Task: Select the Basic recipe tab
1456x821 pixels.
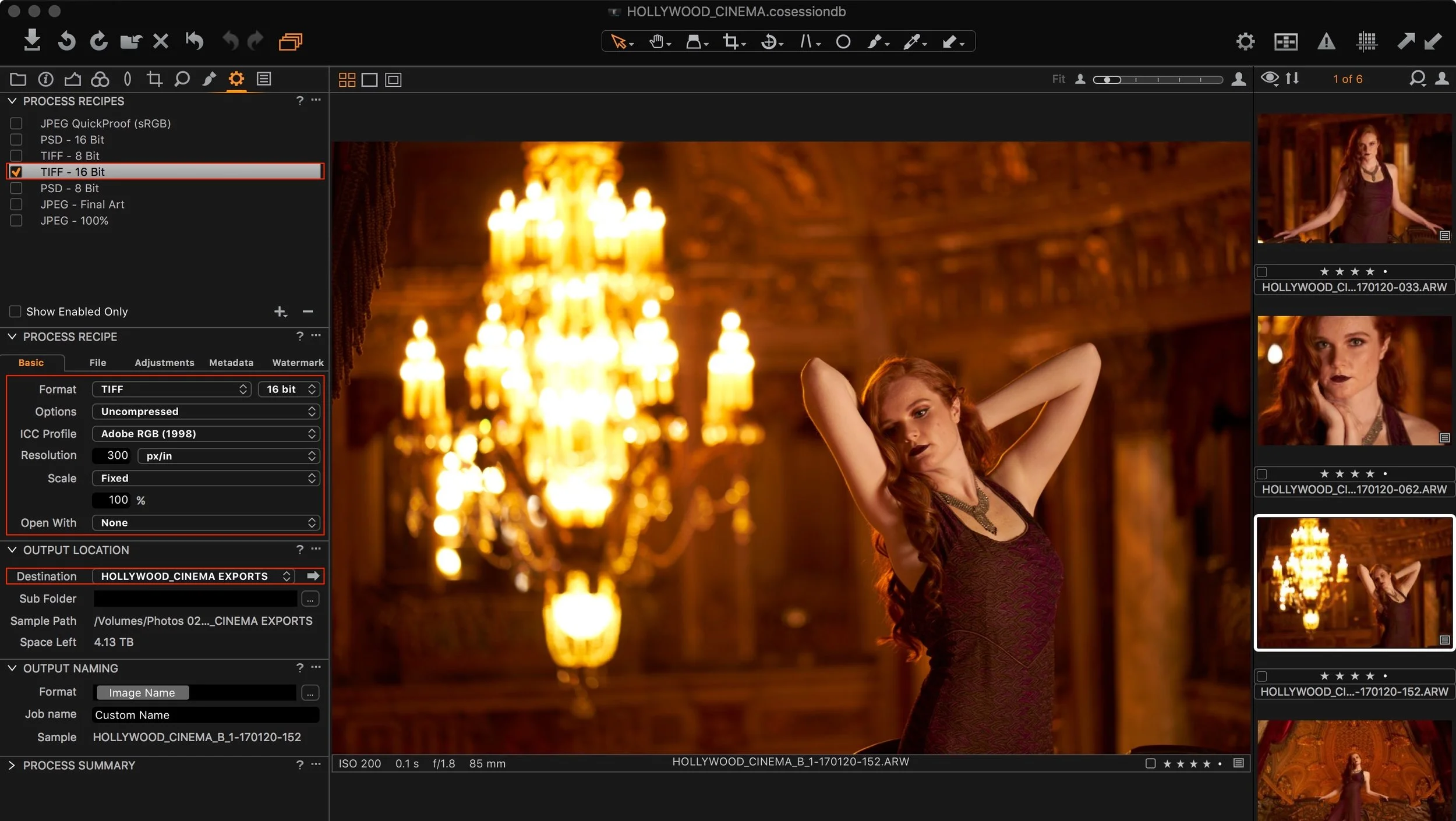Action: pyautogui.click(x=31, y=363)
